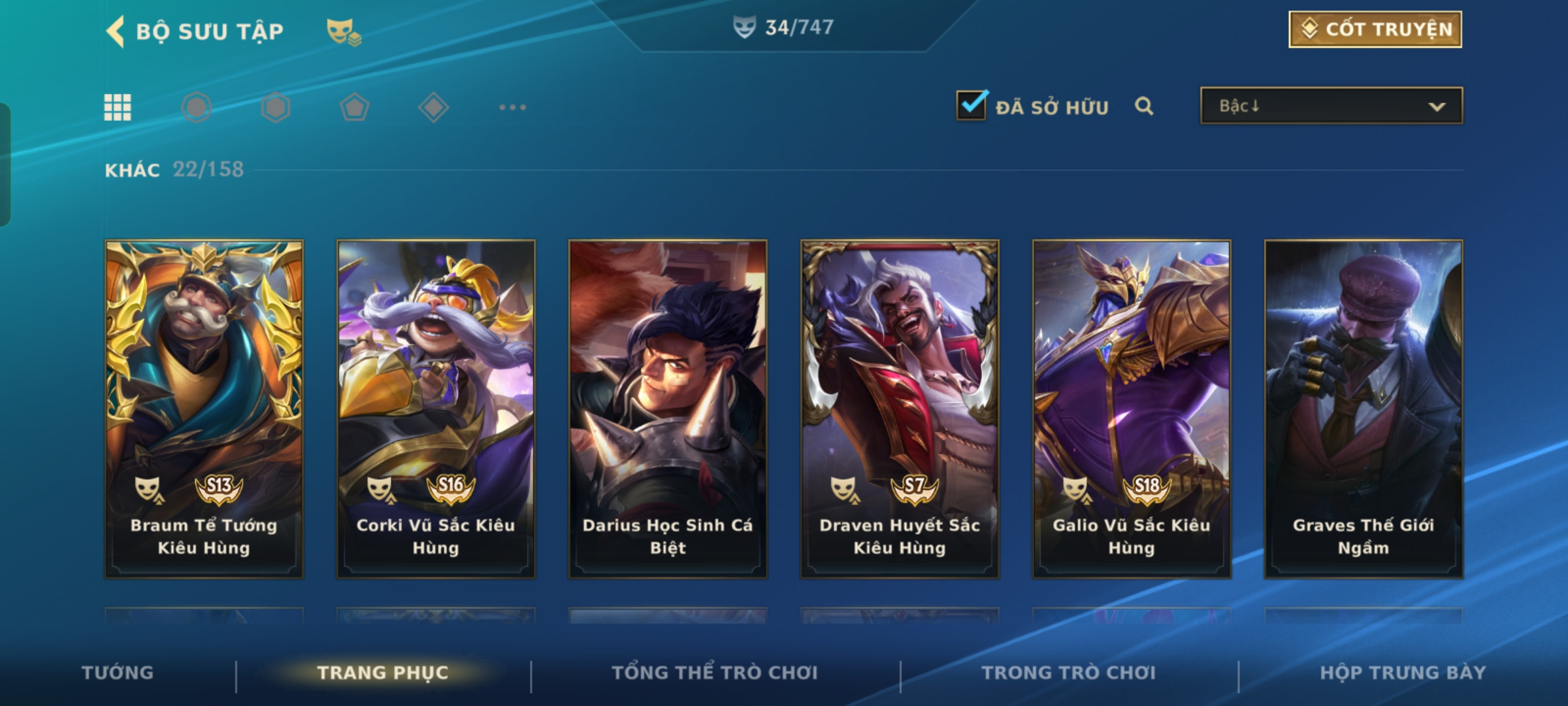Switch to the Tổng Thể Trò Chơi tab
This screenshot has height=706, width=1568.
click(x=715, y=673)
